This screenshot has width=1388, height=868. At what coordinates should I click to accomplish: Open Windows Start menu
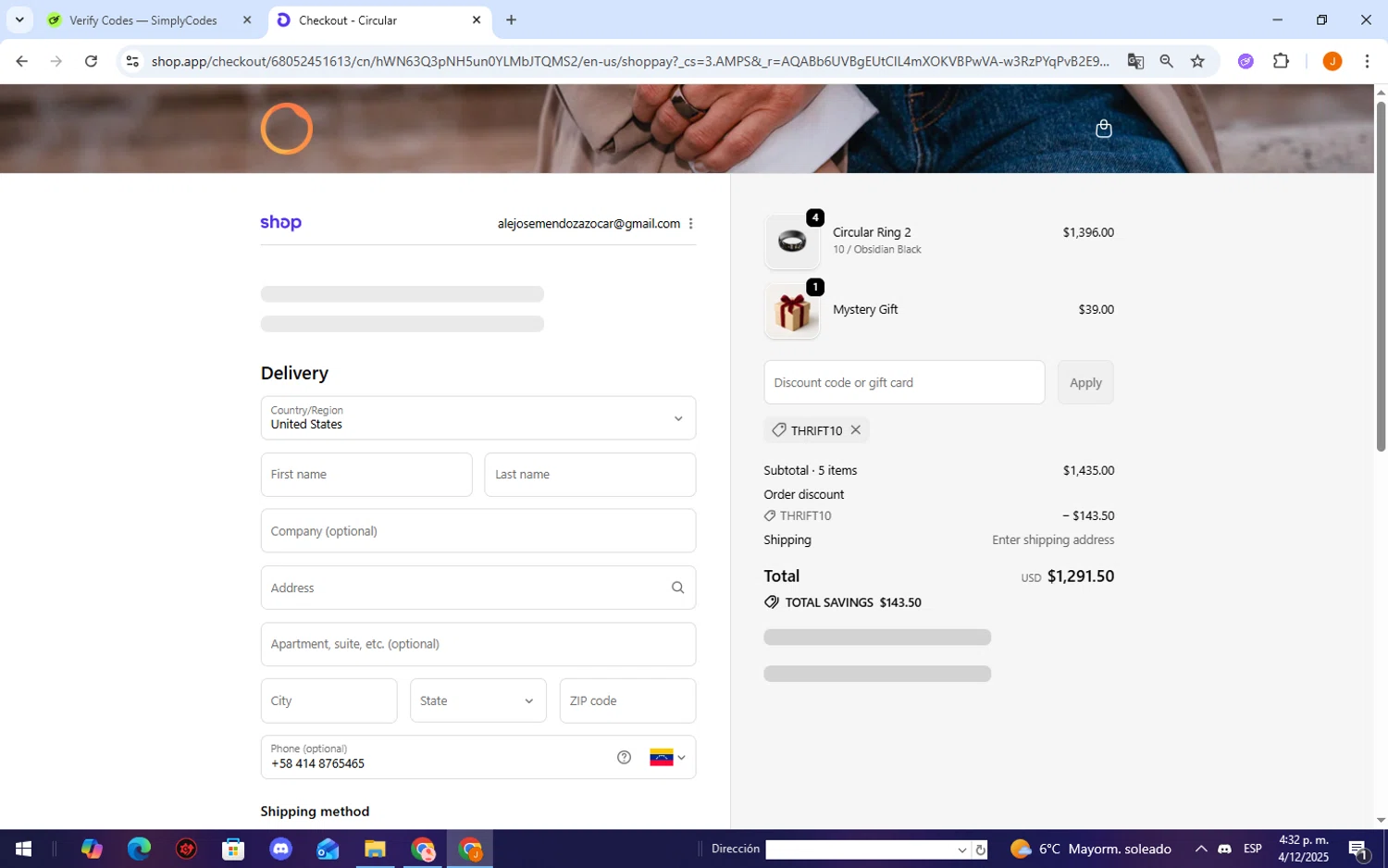(x=23, y=849)
